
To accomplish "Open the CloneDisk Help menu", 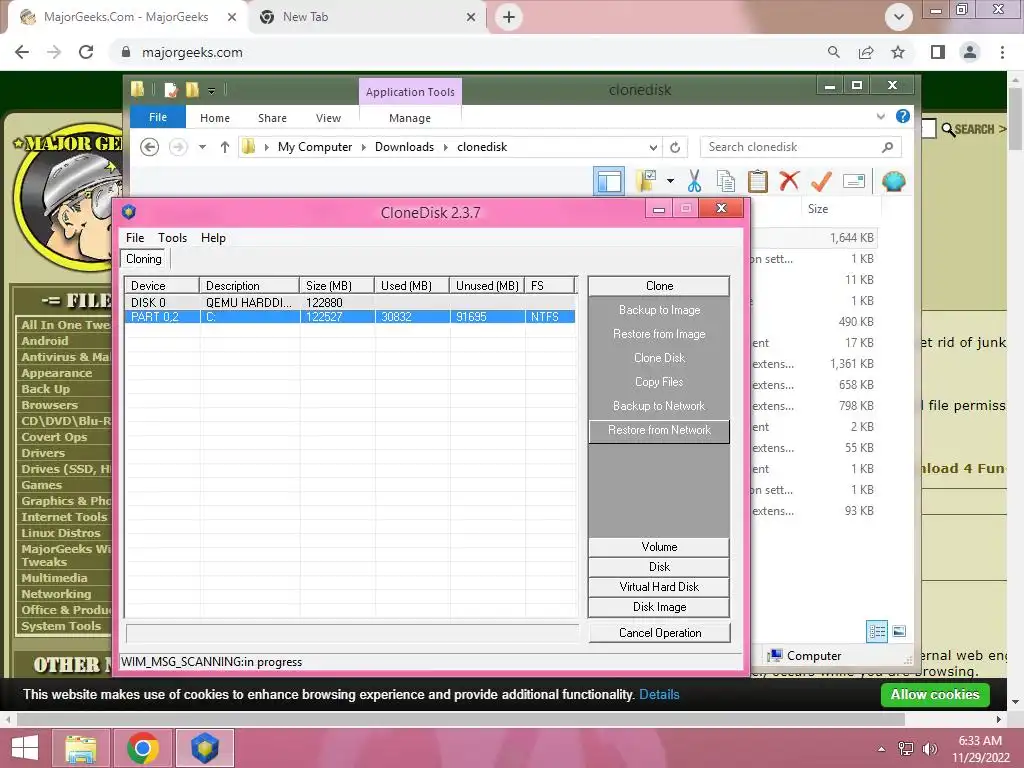I will 213,238.
